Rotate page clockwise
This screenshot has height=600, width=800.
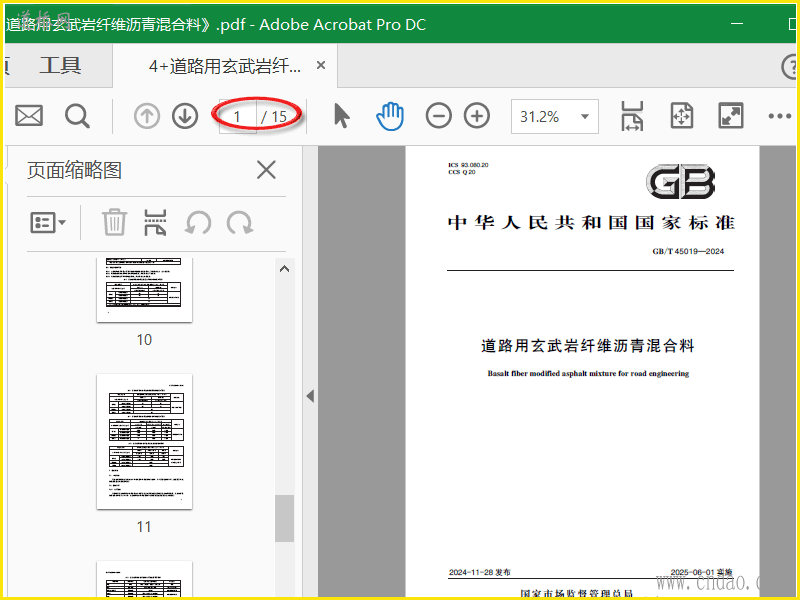tap(240, 223)
